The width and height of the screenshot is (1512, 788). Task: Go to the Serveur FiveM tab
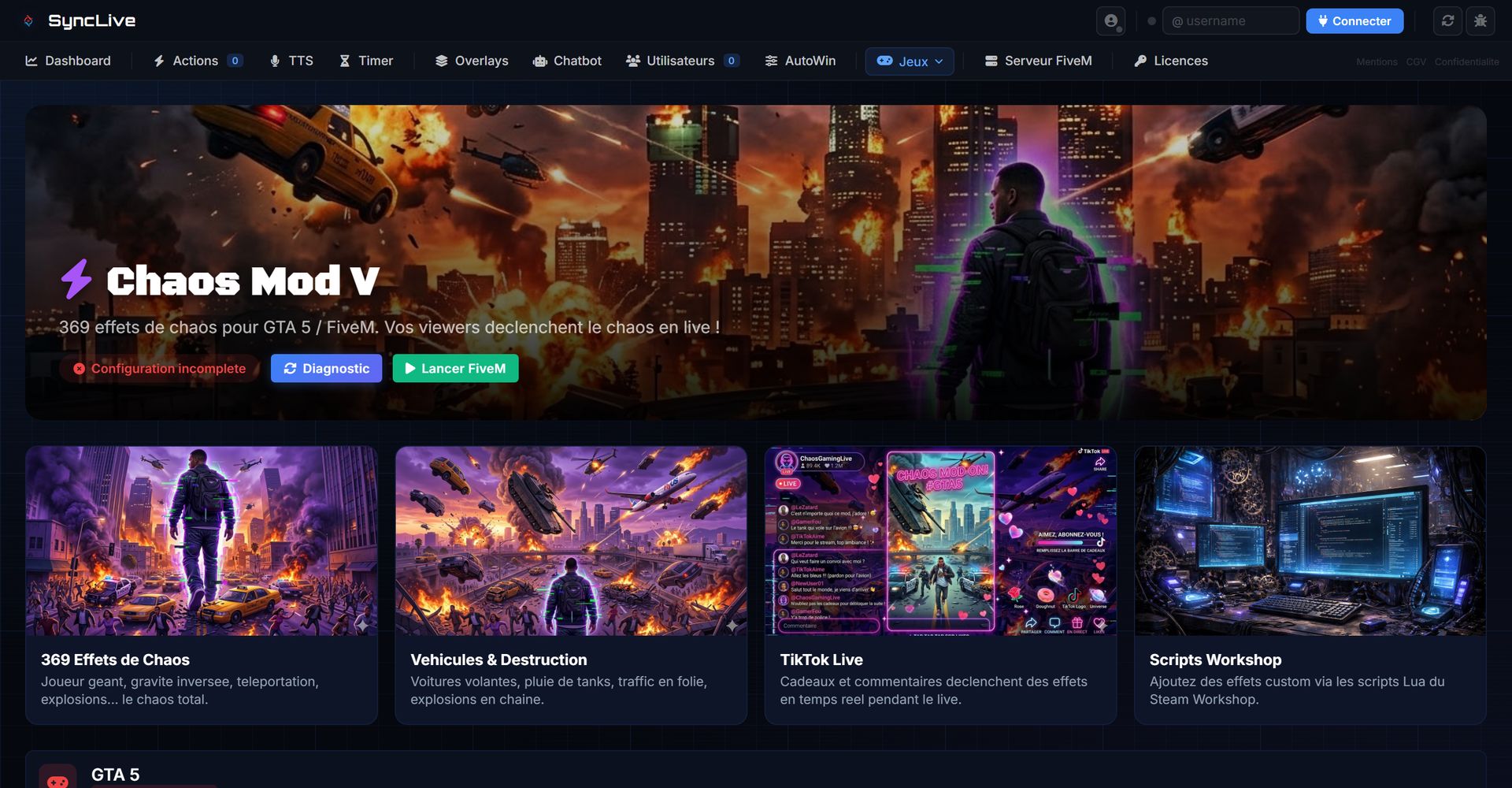1038,61
